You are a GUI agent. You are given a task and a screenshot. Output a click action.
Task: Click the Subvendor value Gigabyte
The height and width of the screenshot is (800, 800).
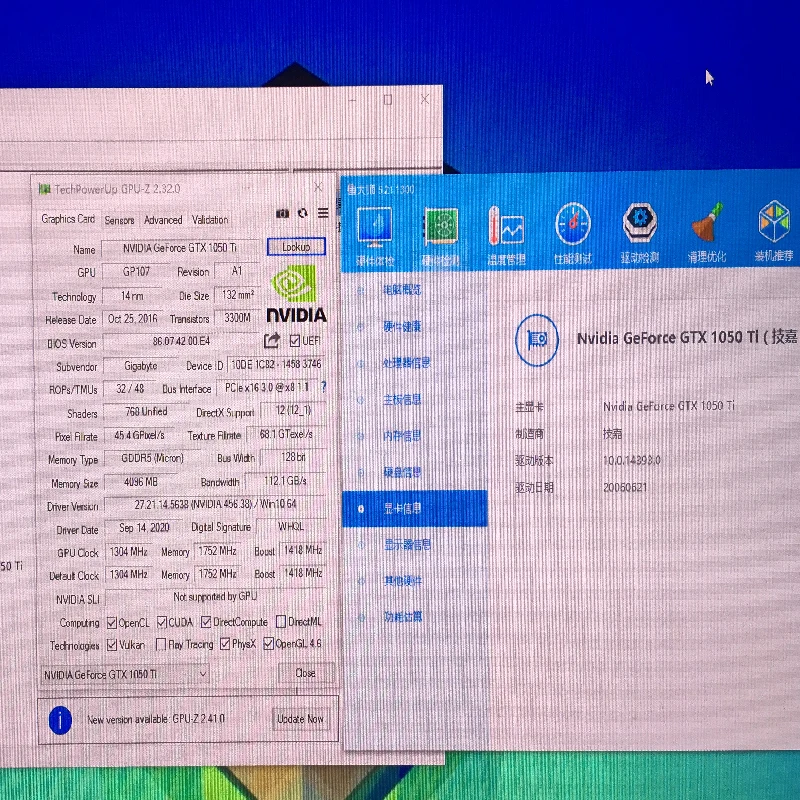(140, 366)
